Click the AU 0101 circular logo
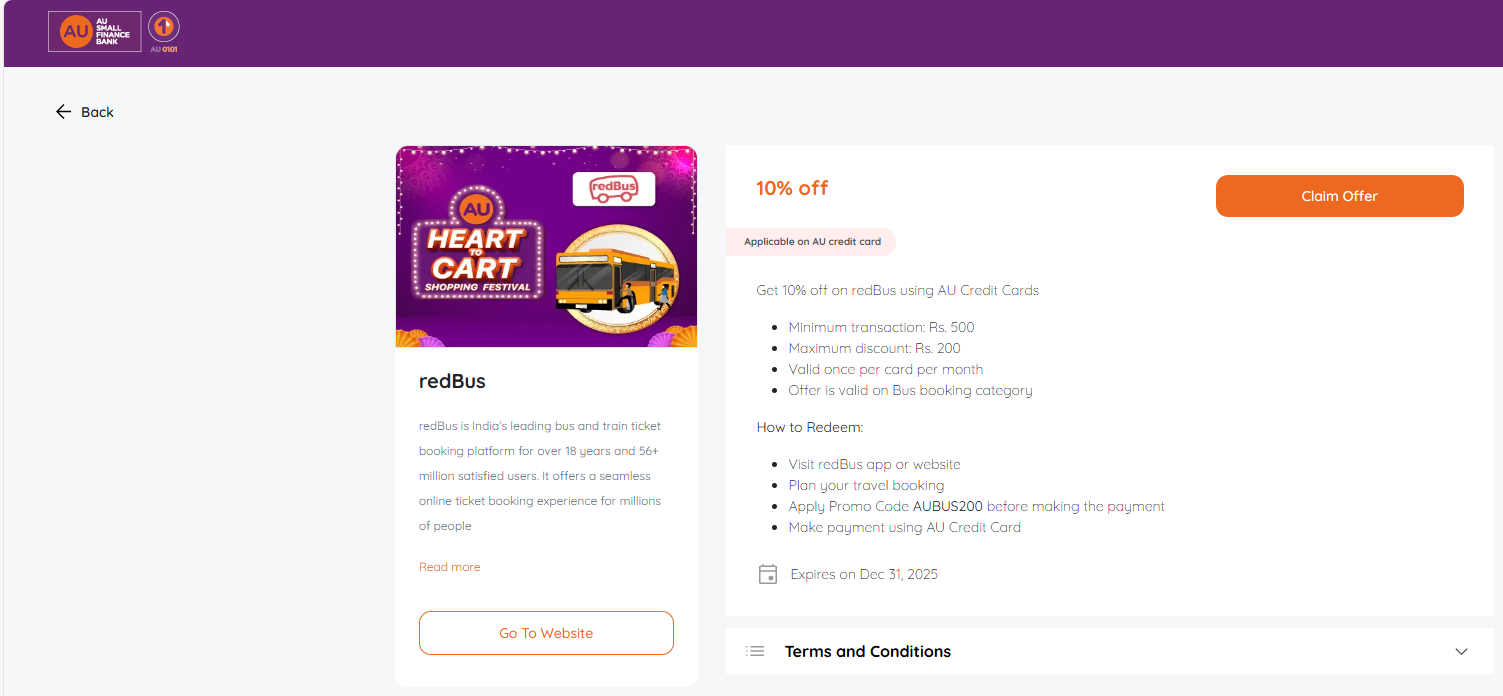 tap(163, 28)
